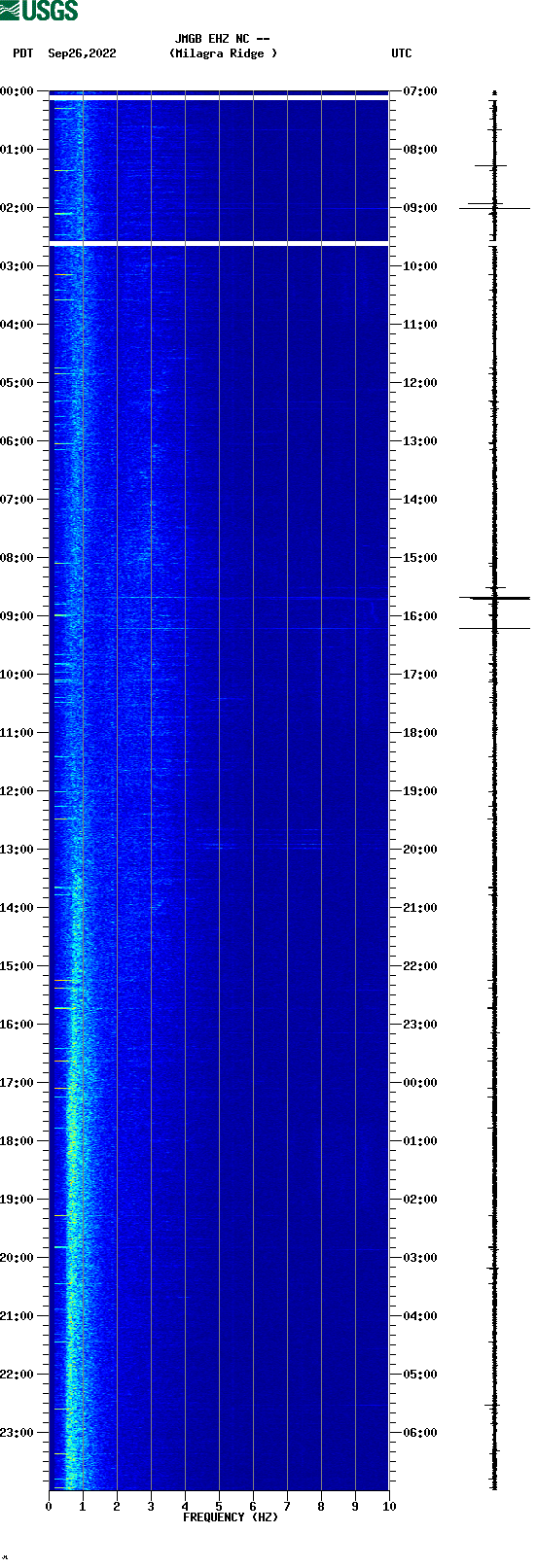Viewport: 537px width, 1568px height.
Task: Click the large seismogram spike near 15:40 UTC
Action: [494, 598]
